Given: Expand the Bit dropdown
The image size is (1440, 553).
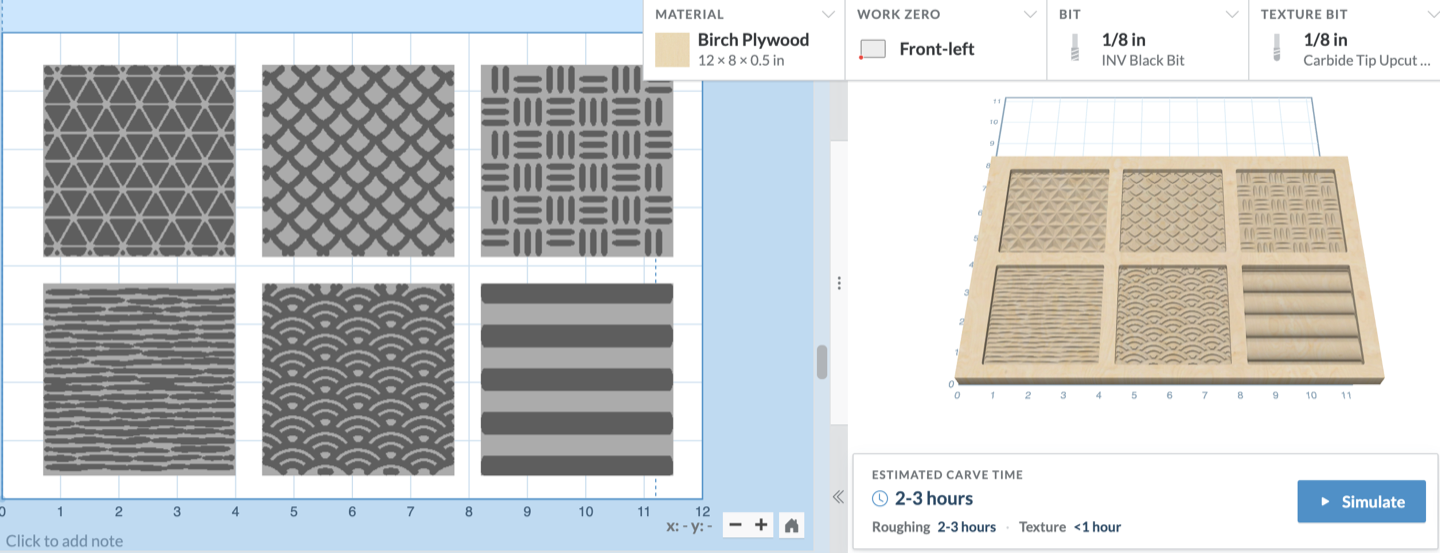Looking at the screenshot, I should click(1232, 14).
